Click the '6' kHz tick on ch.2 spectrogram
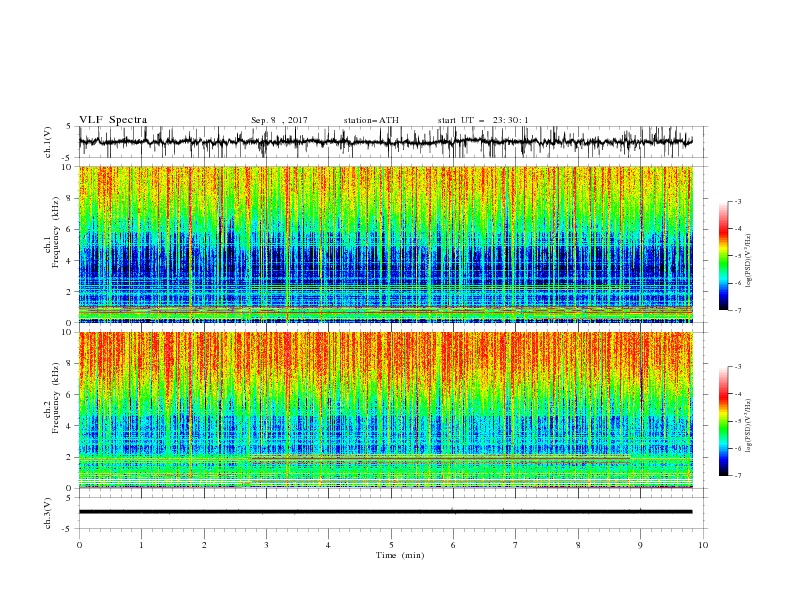The height and width of the screenshot is (612, 792). (x=71, y=395)
